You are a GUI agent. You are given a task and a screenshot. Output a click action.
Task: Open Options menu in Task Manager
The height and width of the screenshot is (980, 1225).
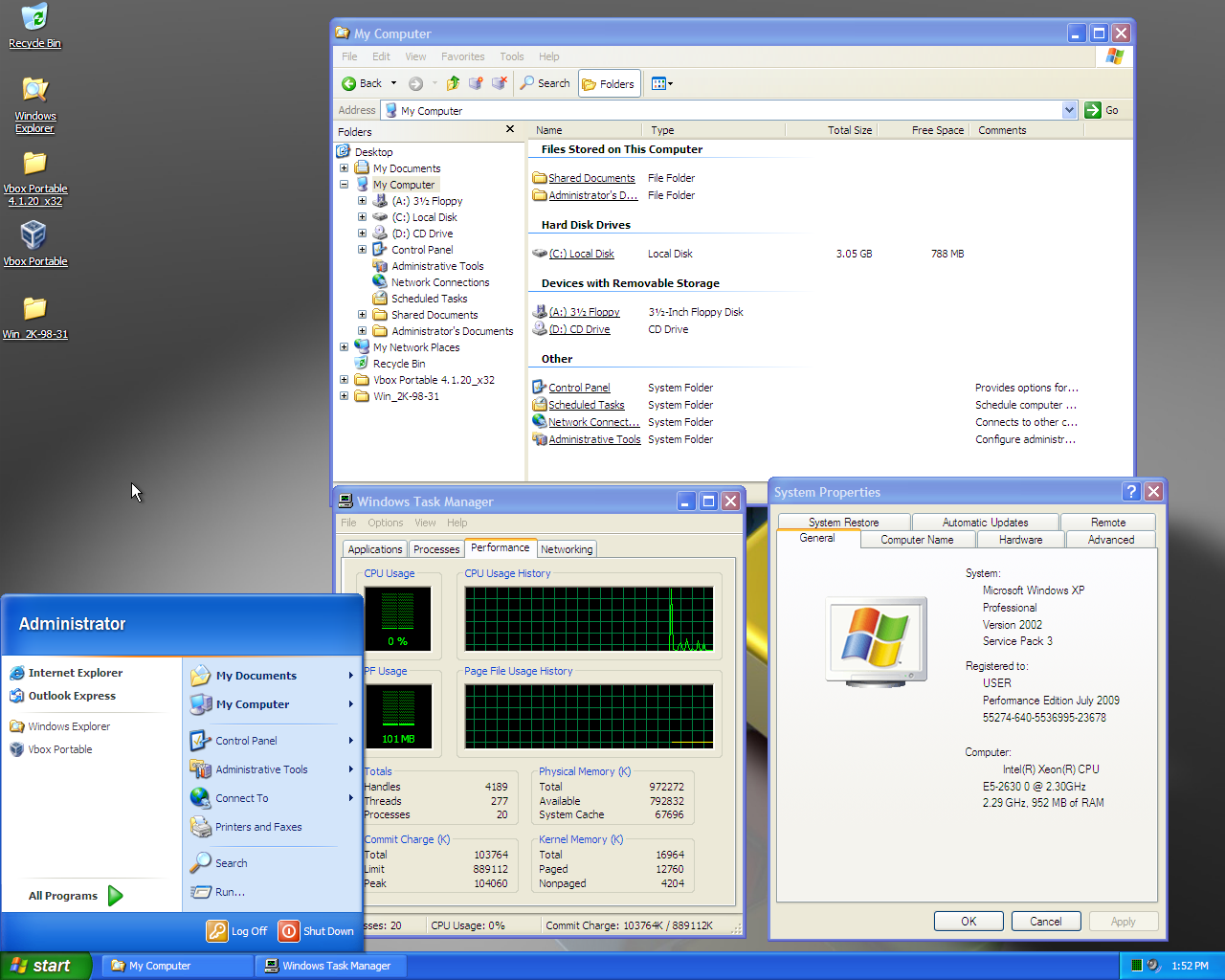386,523
